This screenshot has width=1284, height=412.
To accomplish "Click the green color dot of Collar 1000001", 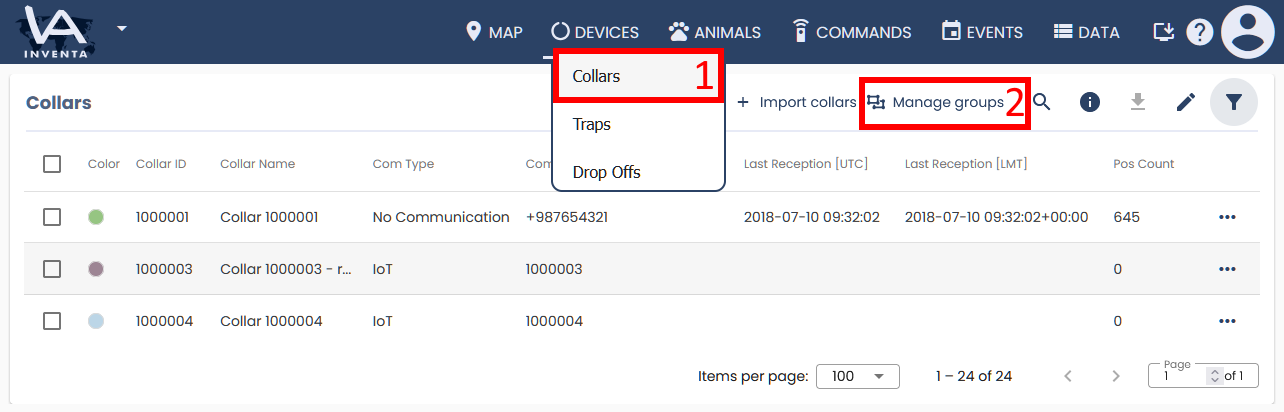I will (x=96, y=217).
